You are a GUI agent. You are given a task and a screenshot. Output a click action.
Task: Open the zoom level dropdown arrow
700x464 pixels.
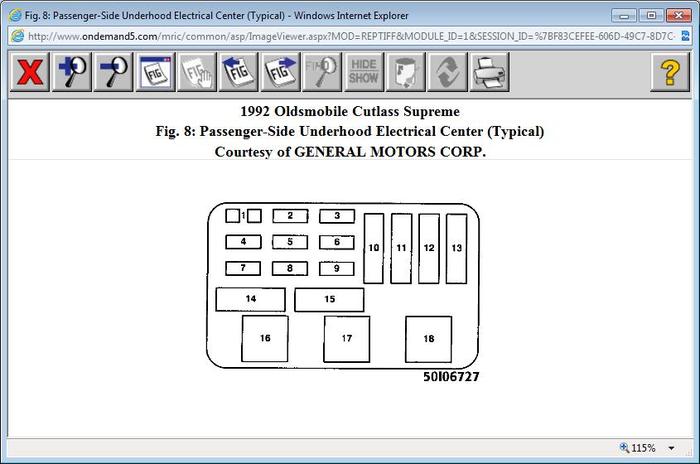click(x=671, y=448)
